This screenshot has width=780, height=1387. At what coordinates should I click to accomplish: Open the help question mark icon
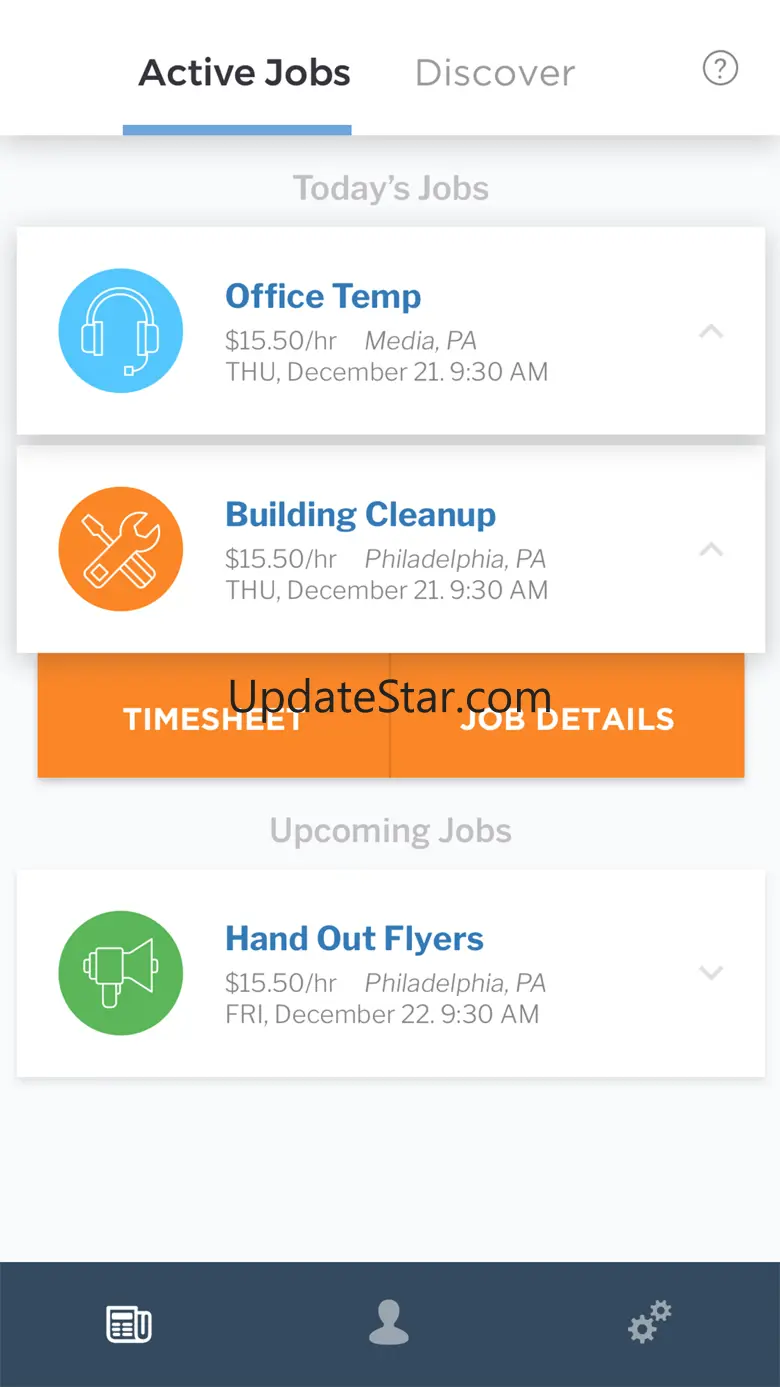720,69
